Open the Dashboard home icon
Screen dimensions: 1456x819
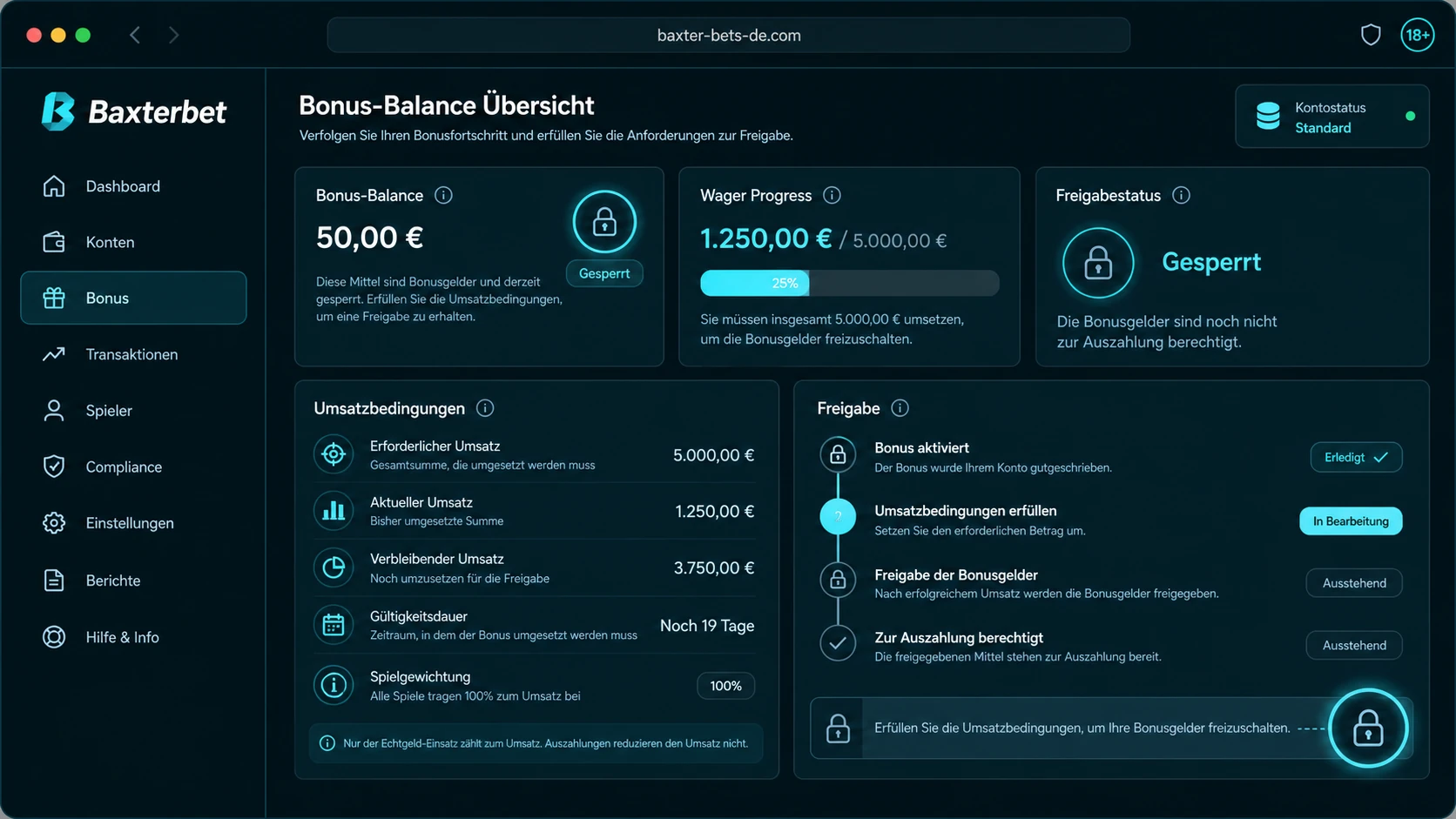(54, 186)
